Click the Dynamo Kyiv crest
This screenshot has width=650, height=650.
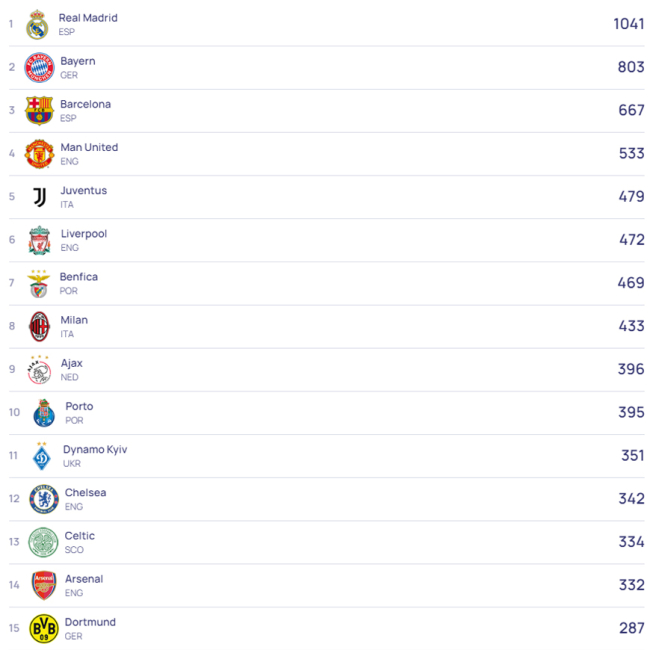pos(42,456)
